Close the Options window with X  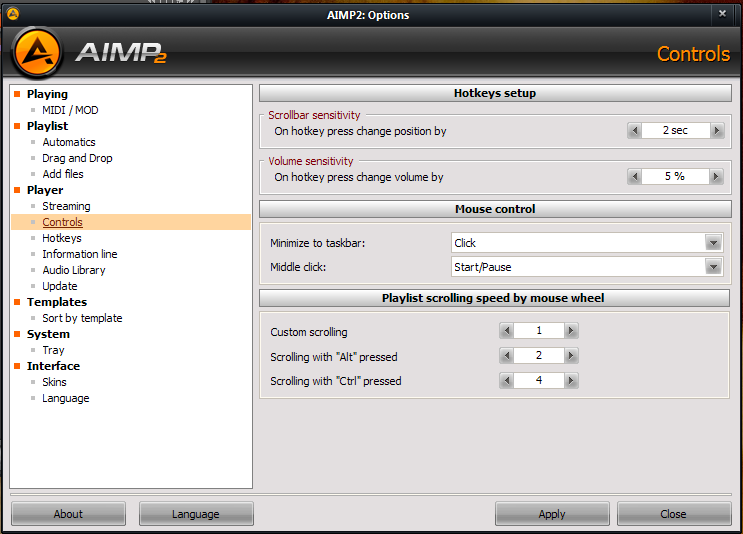point(722,14)
